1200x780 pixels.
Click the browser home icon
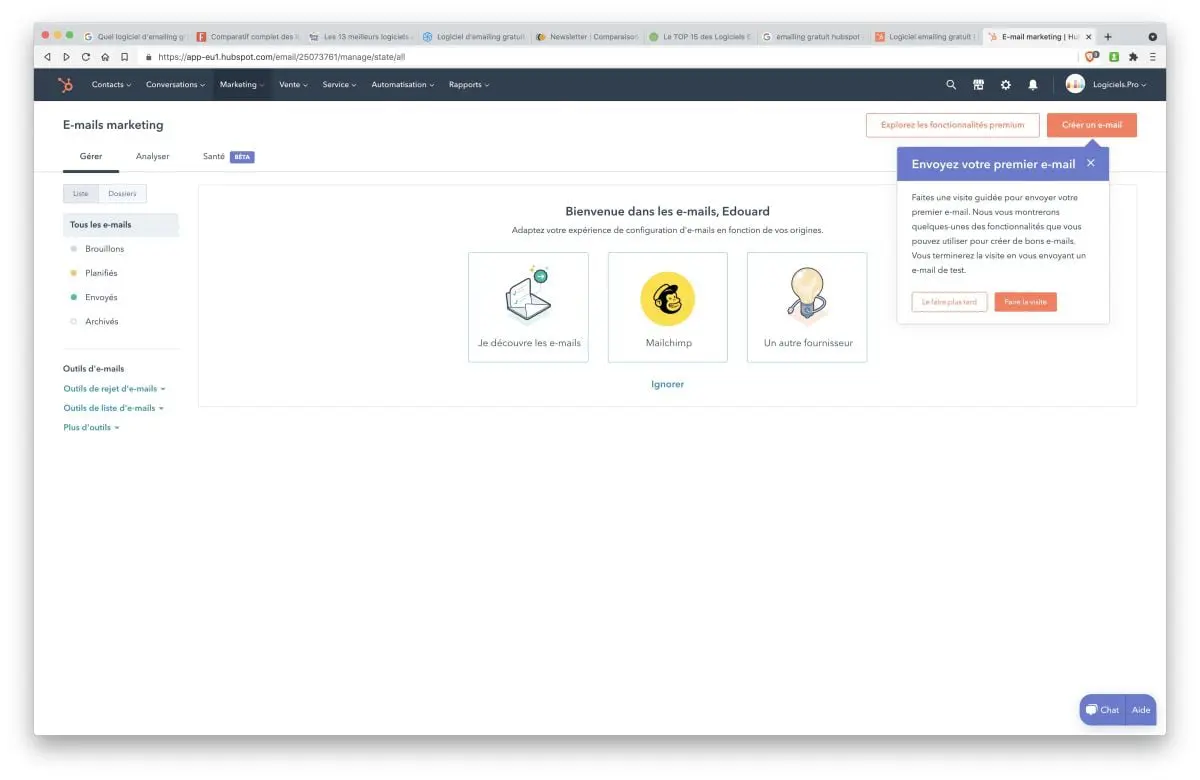click(x=105, y=57)
